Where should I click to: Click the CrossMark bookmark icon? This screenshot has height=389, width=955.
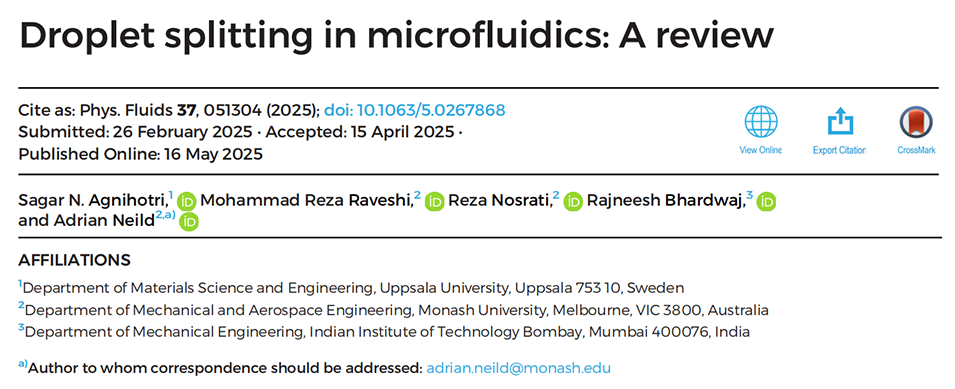916,122
